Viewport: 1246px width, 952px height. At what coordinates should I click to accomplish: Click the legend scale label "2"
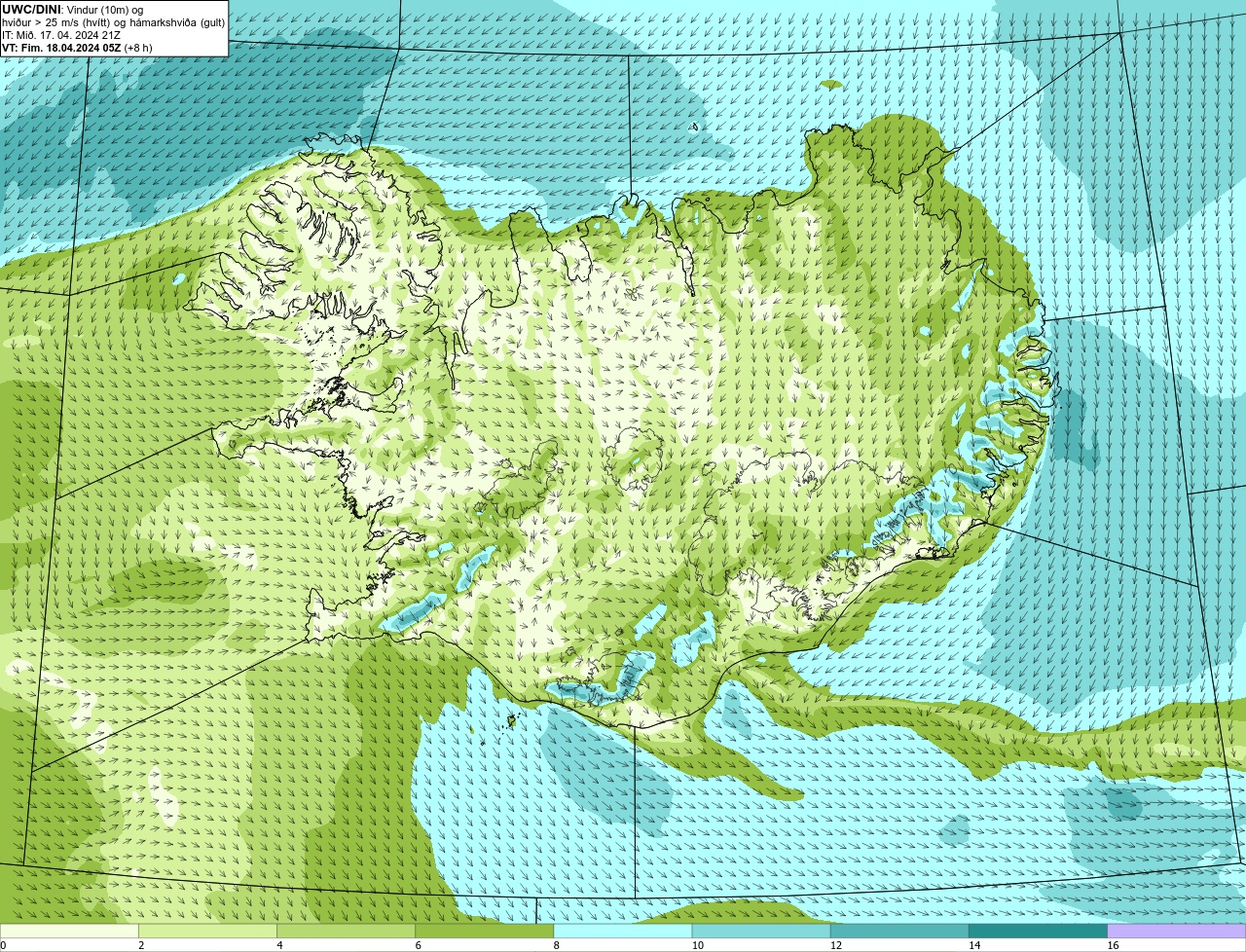click(141, 945)
